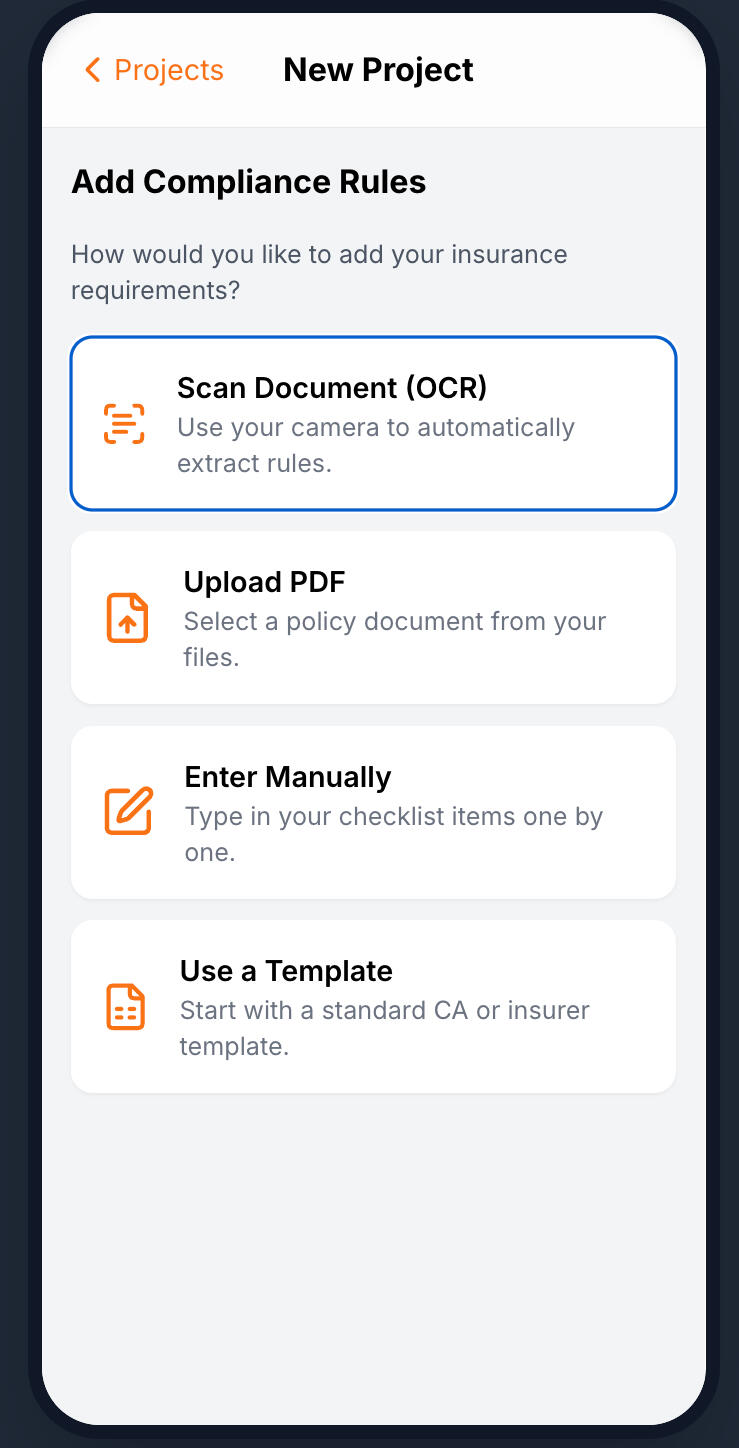Select the orange scan document icon

point(124,424)
